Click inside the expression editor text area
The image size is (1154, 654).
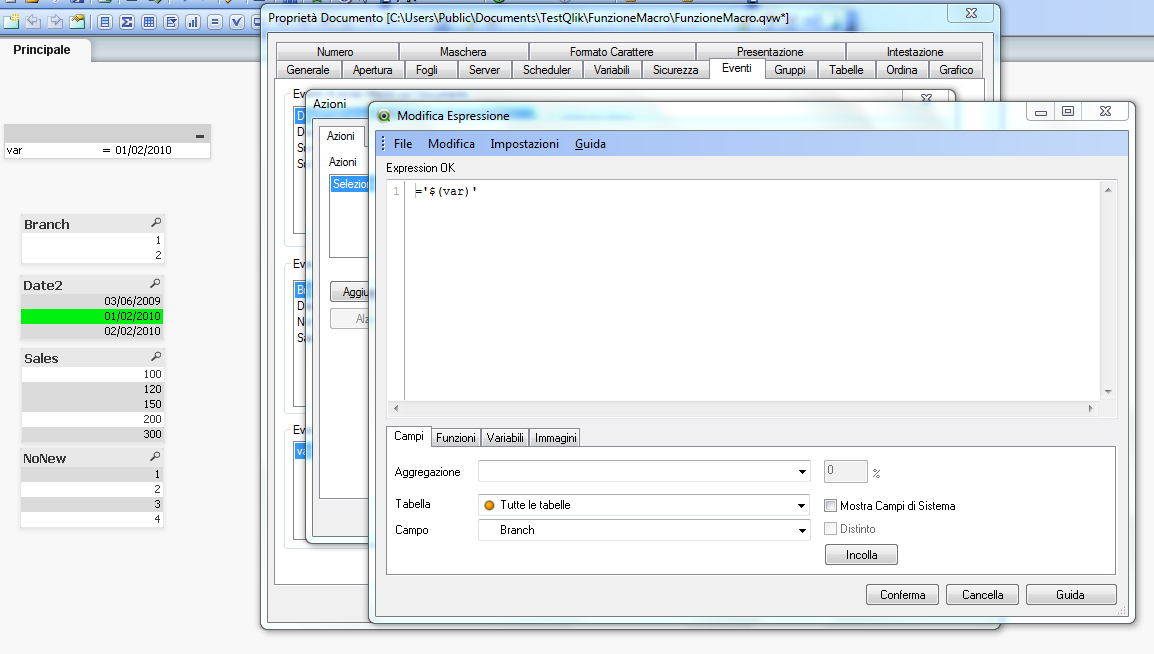coord(751,291)
